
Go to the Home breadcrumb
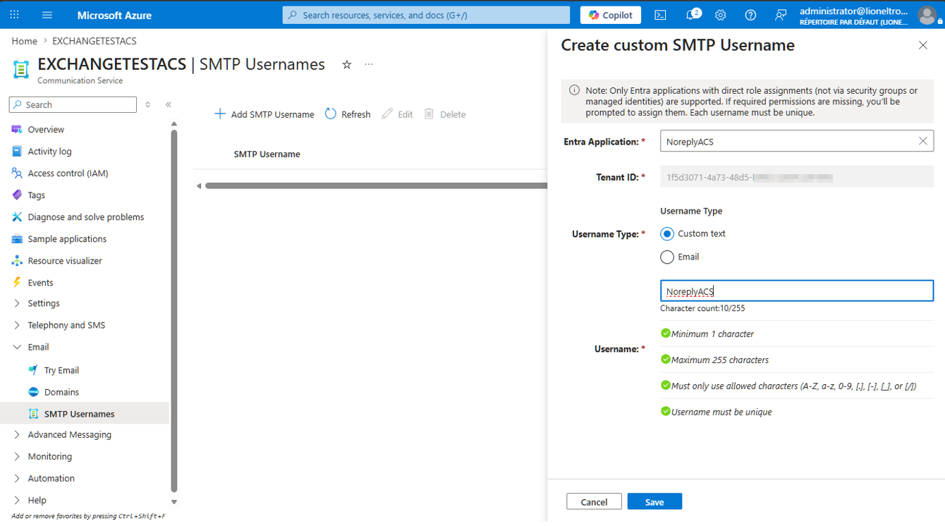click(24, 41)
